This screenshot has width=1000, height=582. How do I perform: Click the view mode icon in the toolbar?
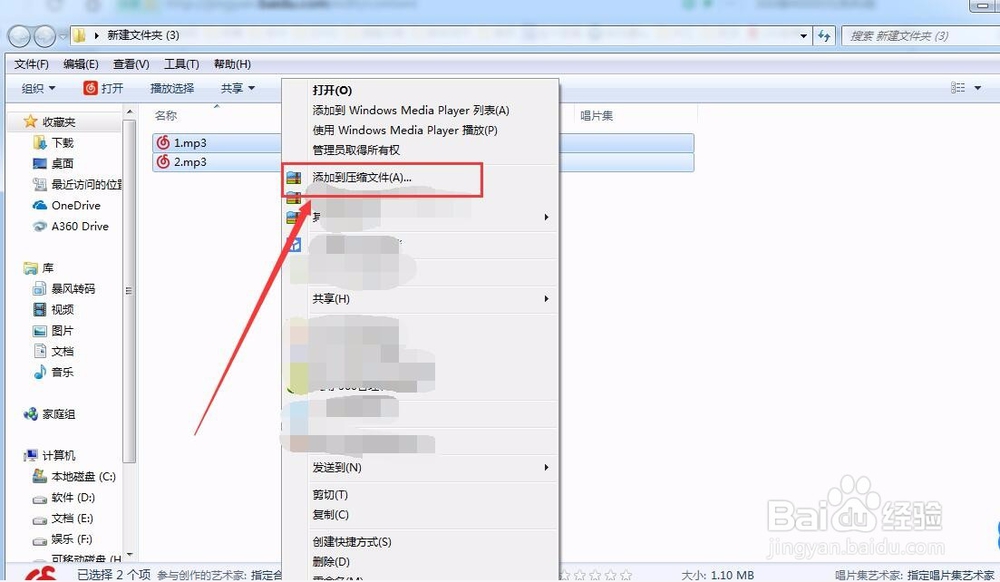[x=958, y=87]
